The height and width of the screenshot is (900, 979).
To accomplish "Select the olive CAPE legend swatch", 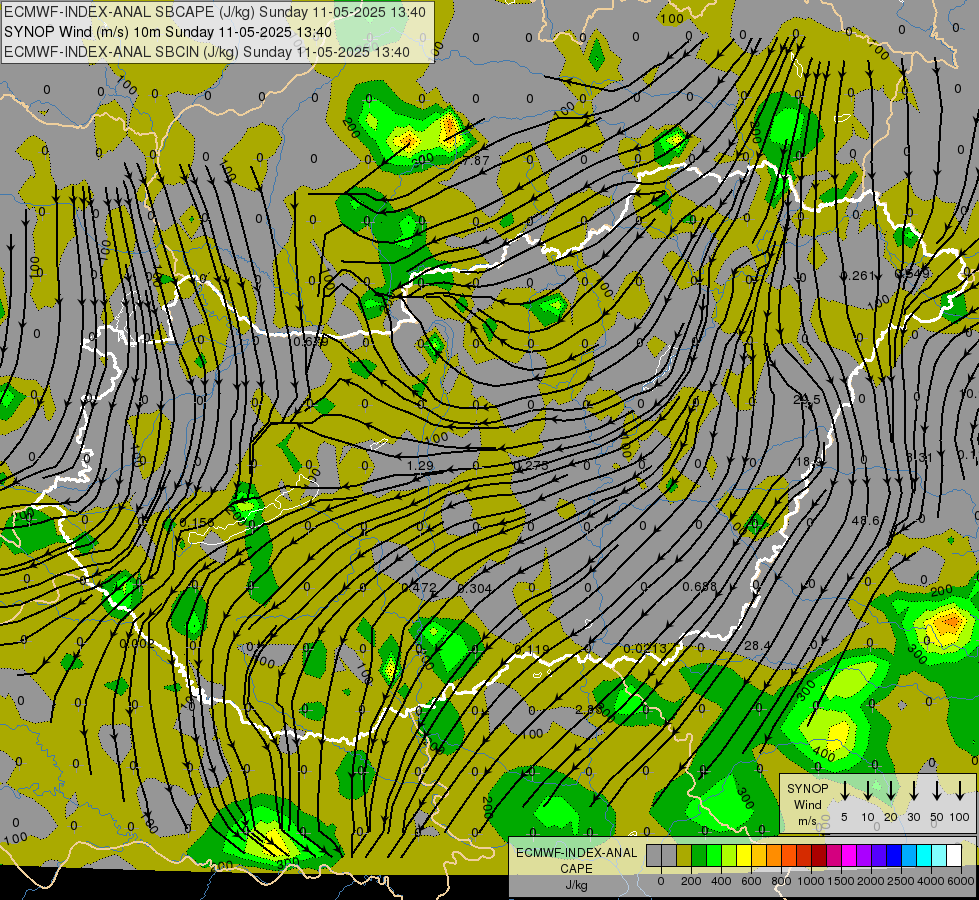I will pyautogui.click(x=684, y=856).
